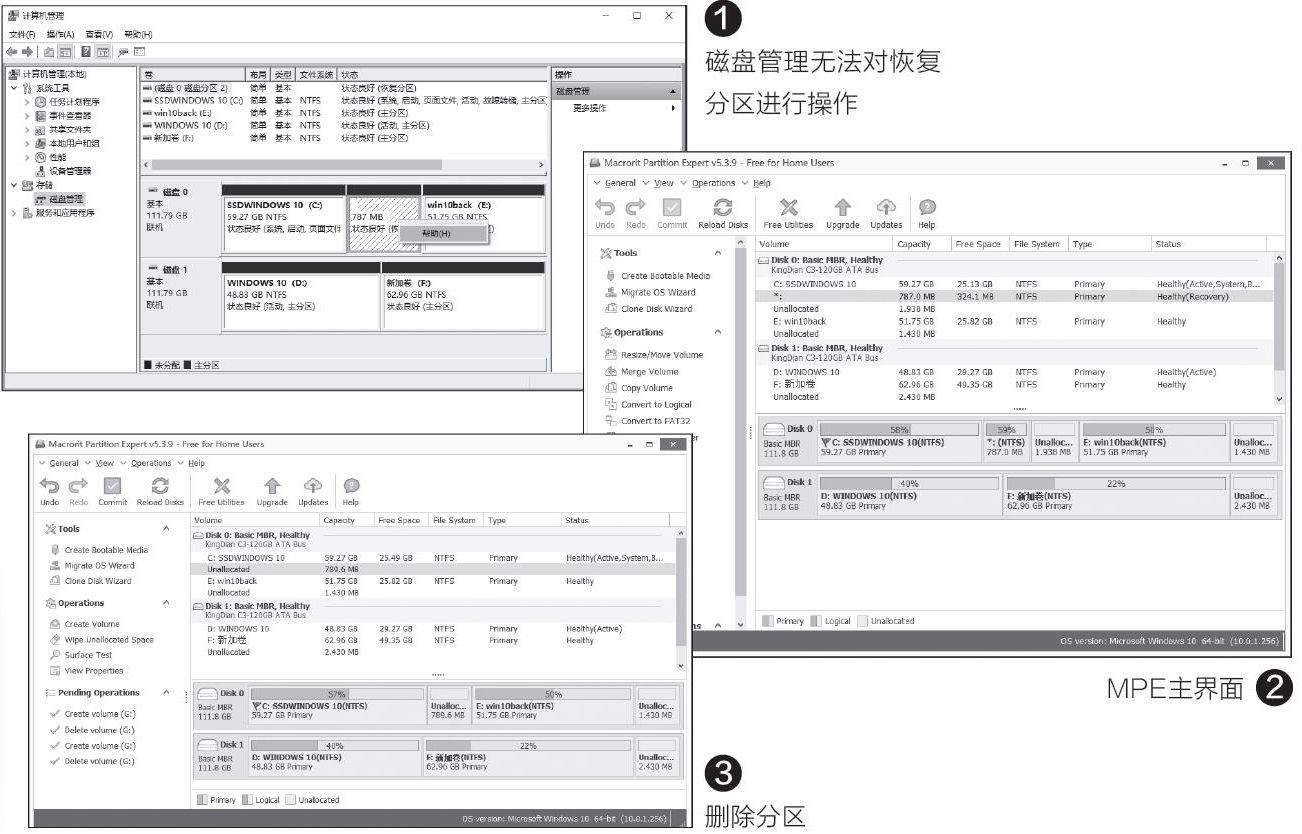Image resolution: width=1302 pixels, height=834 pixels.
Task: Click the 文件系统 column header in disk management
Action: (317, 75)
